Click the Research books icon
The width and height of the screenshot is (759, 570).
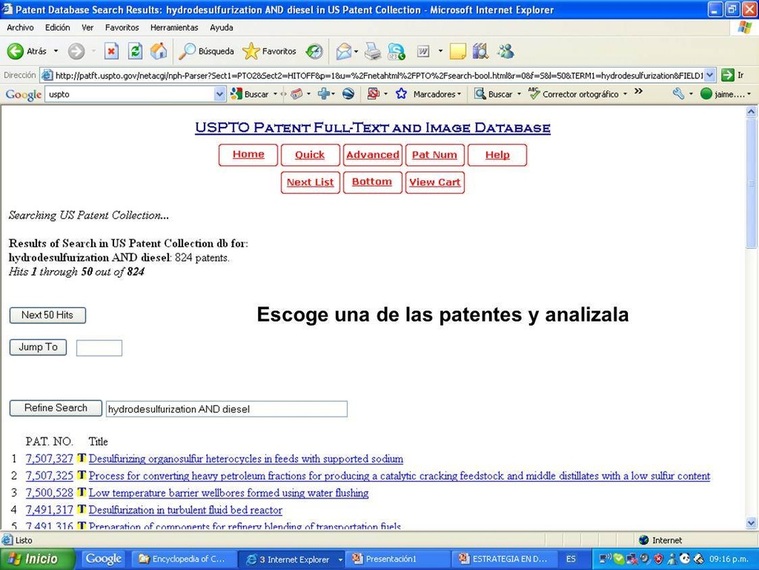point(480,51)
